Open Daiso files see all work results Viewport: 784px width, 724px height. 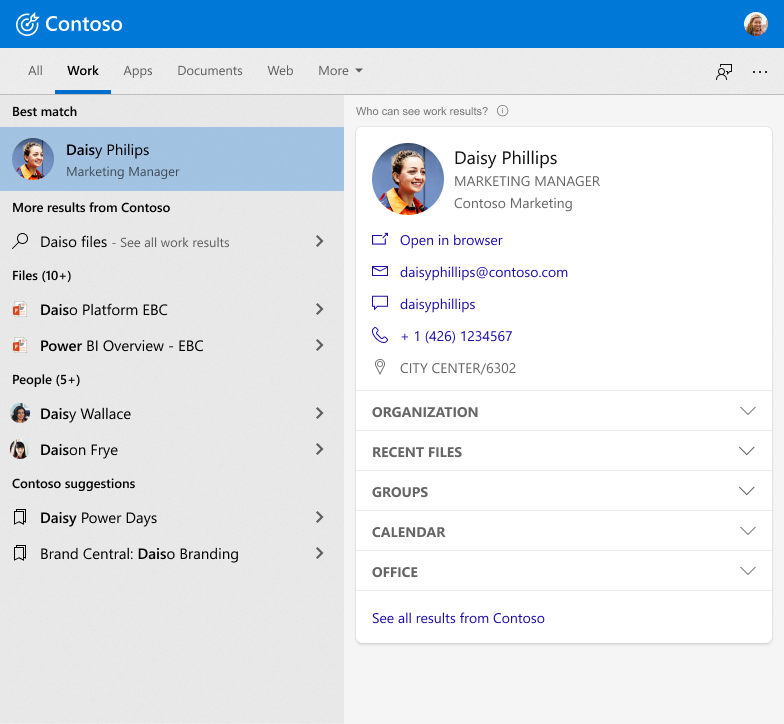(x=172, y=242)
